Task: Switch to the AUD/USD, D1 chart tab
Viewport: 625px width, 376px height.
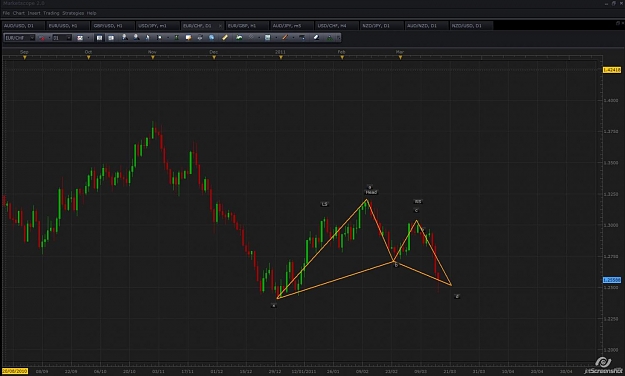Action: click(x=23, y=26)
